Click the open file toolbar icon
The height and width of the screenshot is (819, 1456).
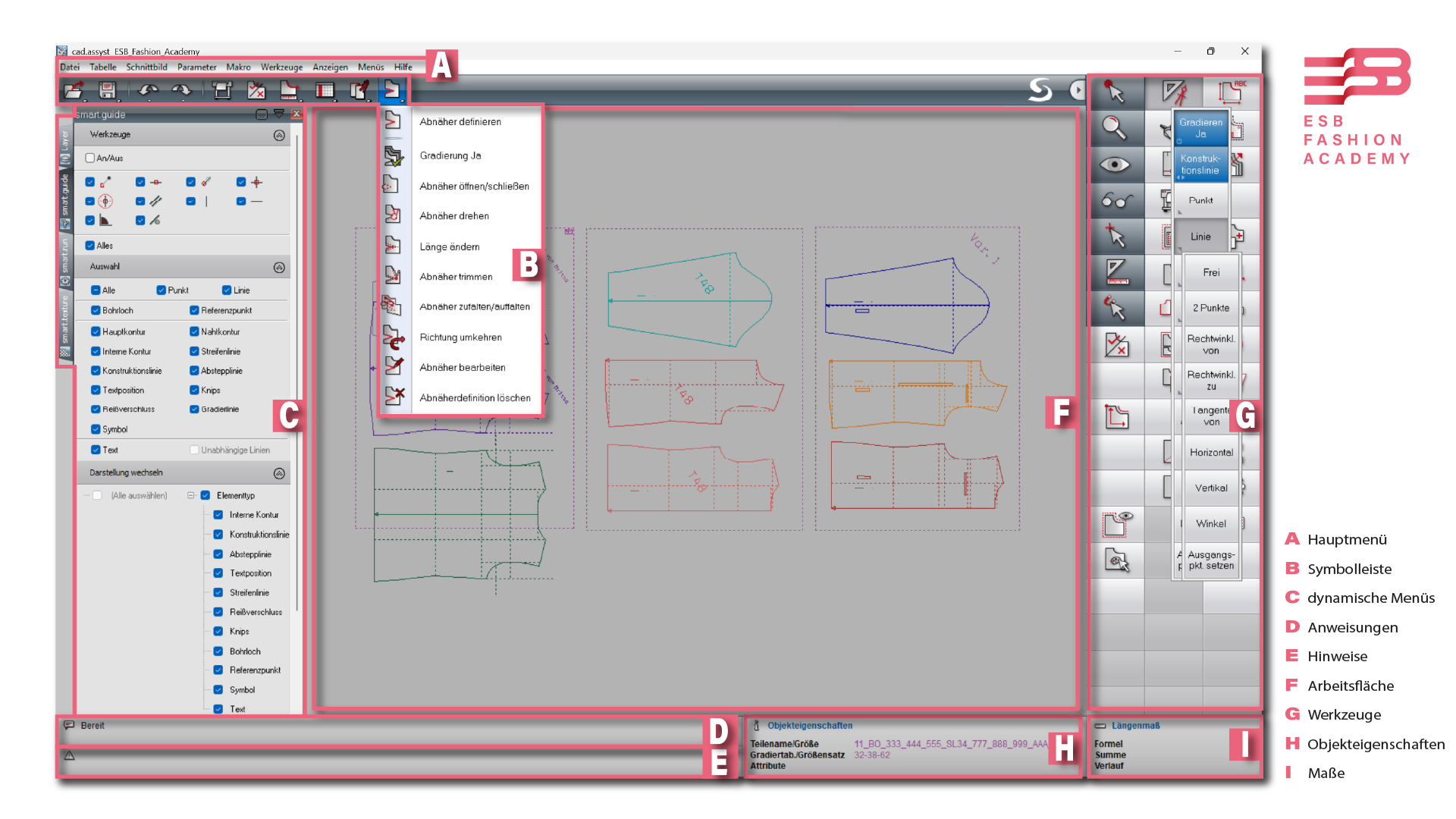74,91
